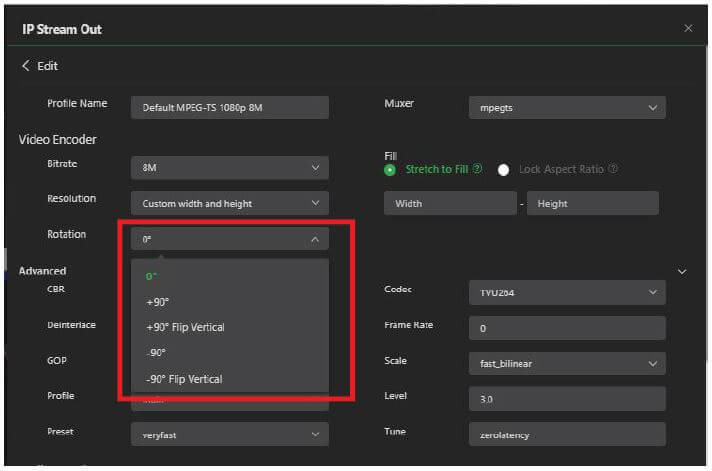
Task: Select the Lock Aspect Ratio radio button
Action: [x=503, y=170]
